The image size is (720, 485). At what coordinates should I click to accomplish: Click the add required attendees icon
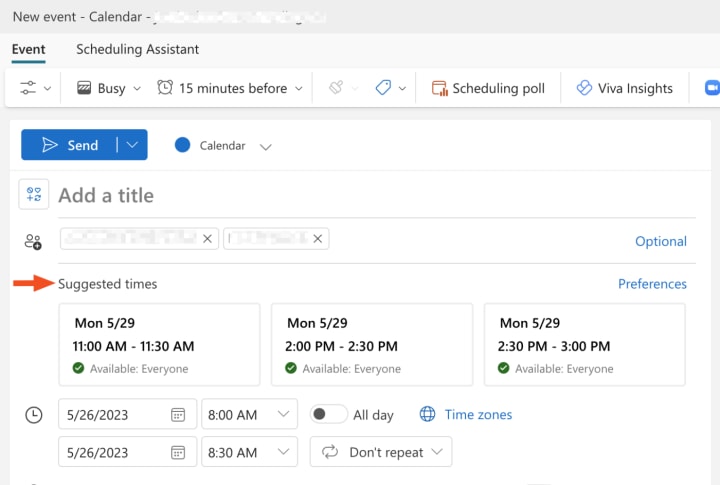(x=33, y=241)
